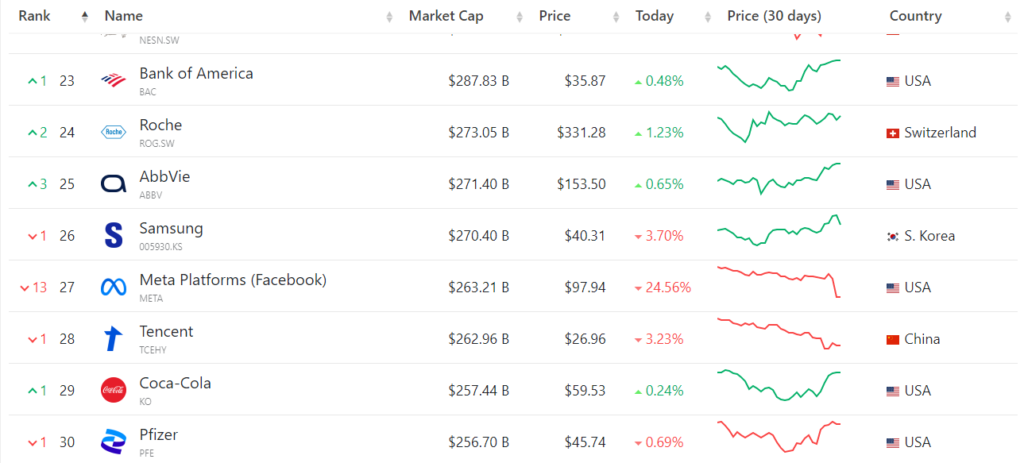Sort by the Price column header
The image size is (1024, 463).
555,16
